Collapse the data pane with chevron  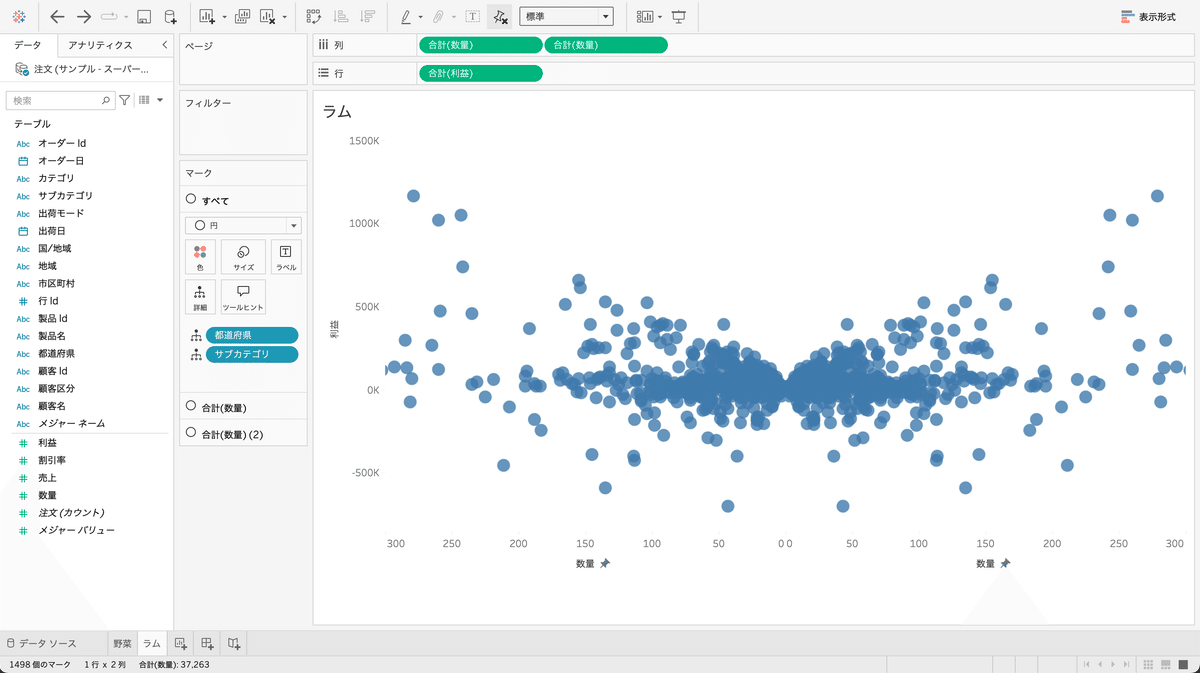[164, 45]
